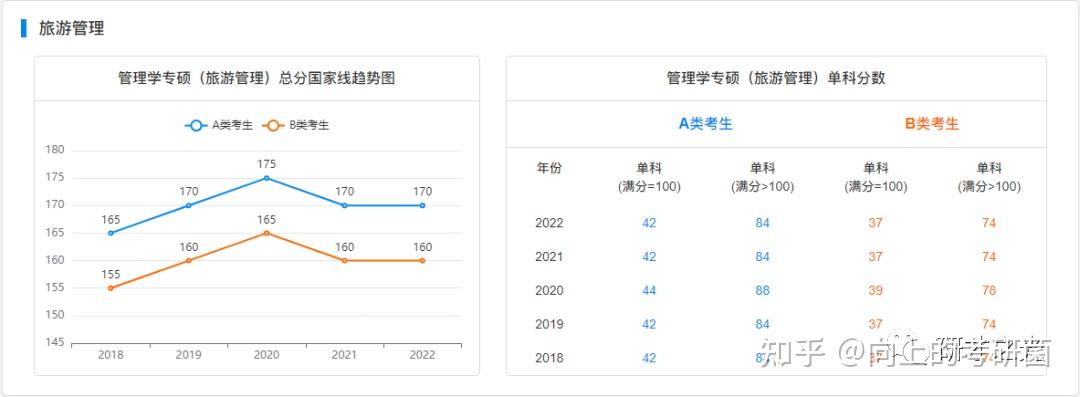Click B类考生 2019 data point valued 160
Viewport: 1080px width, 397px height.
pos(189,261)
